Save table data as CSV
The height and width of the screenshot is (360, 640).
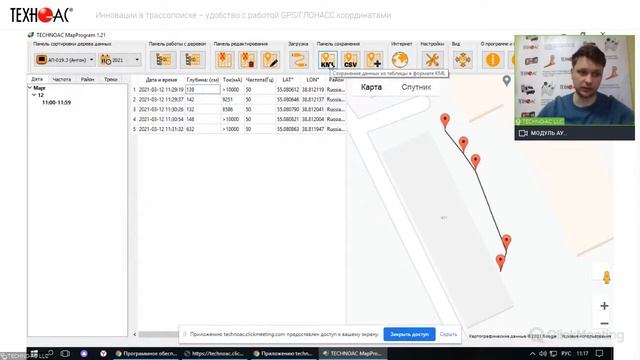pyautogui.click(x=351, y=60)
